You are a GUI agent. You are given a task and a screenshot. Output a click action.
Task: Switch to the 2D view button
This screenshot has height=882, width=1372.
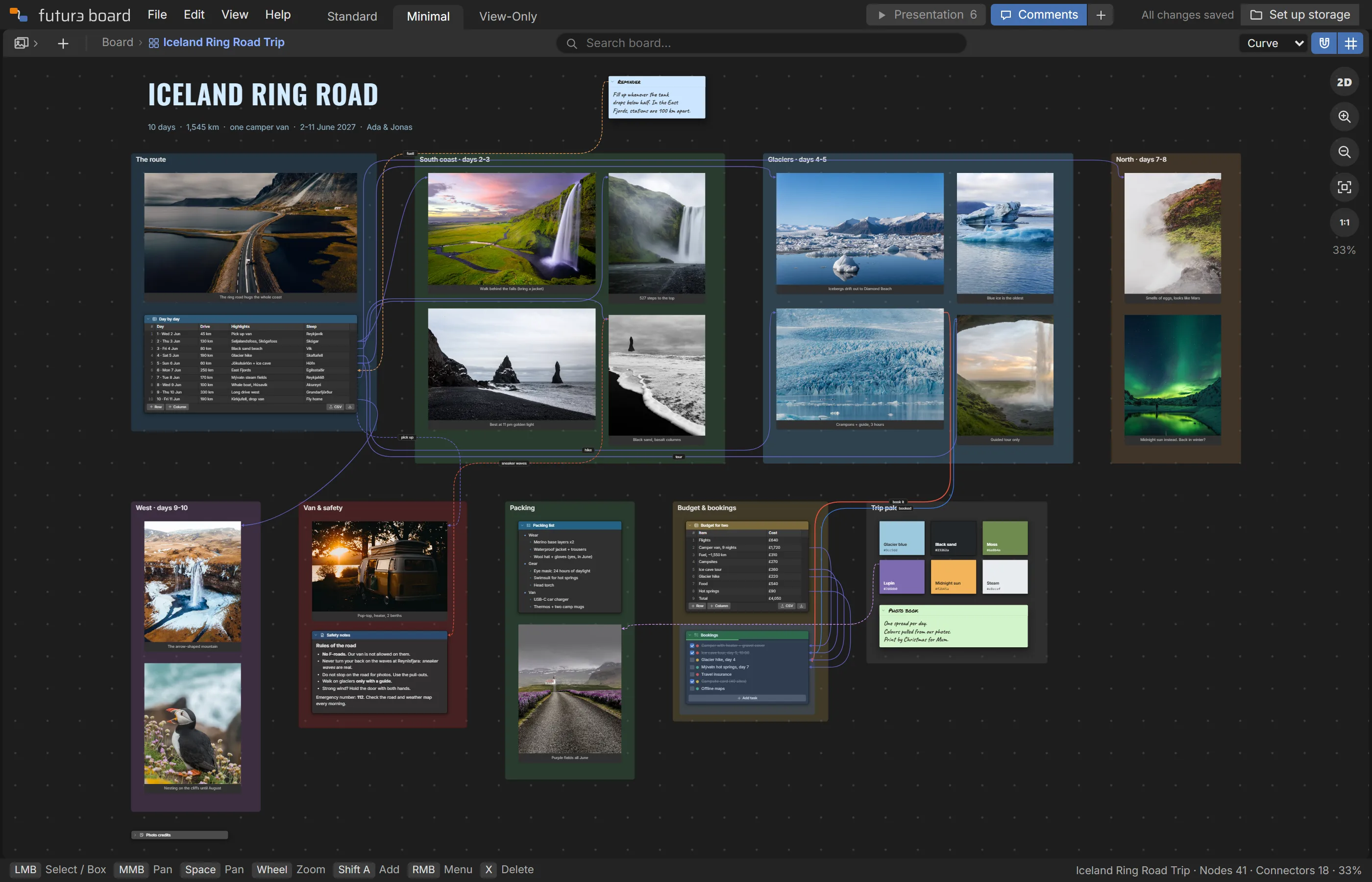1344,82
